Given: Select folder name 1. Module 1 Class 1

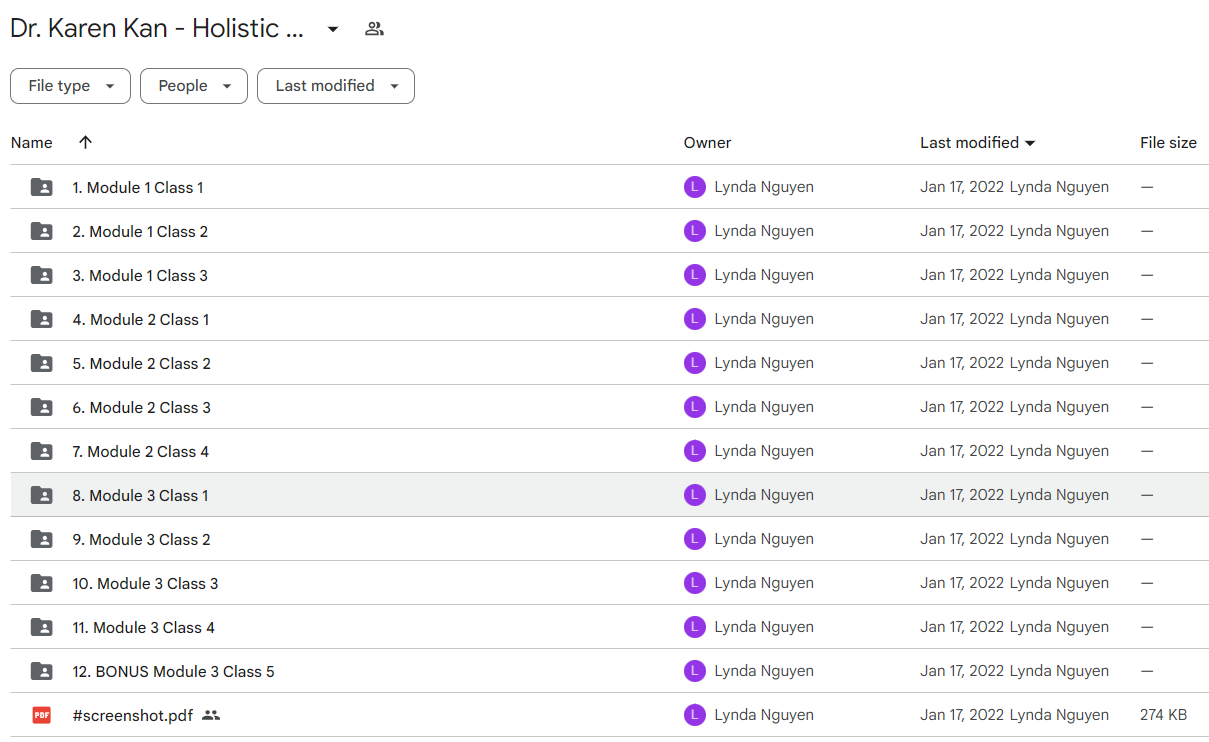Looking at the screenshot, I should coord(138,188).
